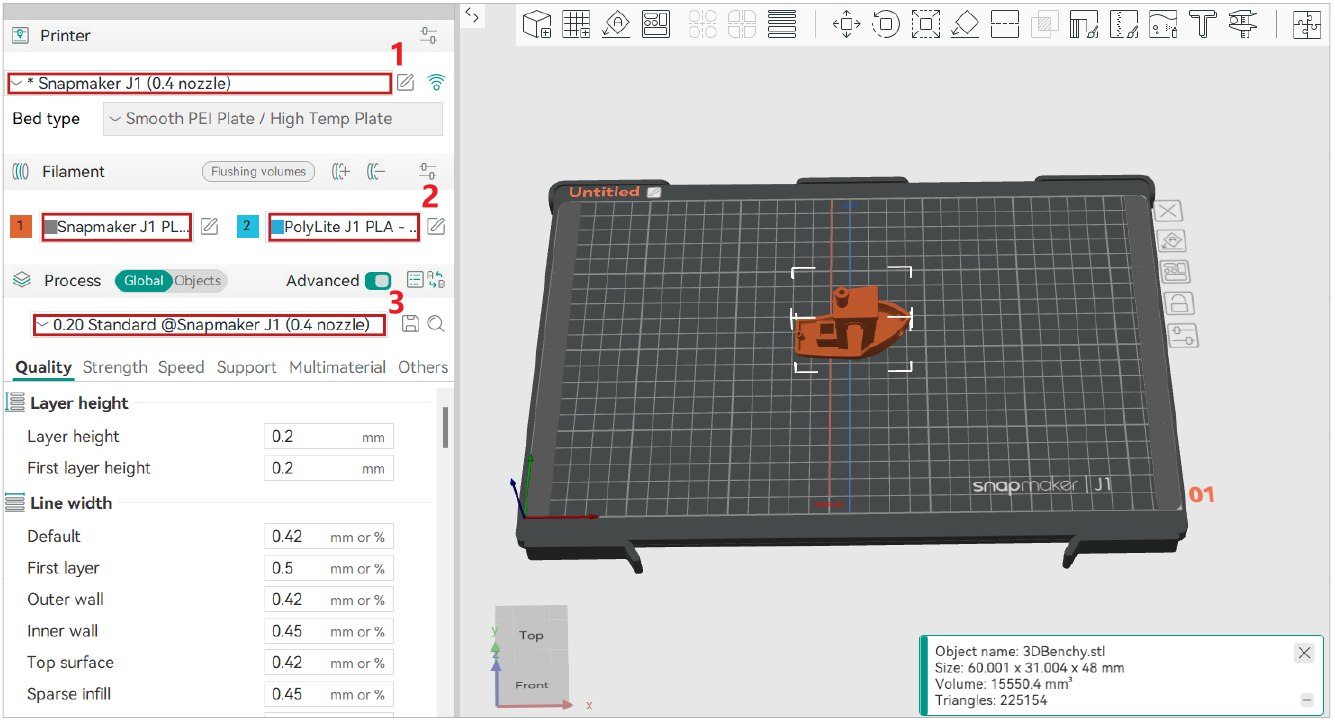
Task: Open printer section settings sliders icon
Action: click(x=429, y=36)
